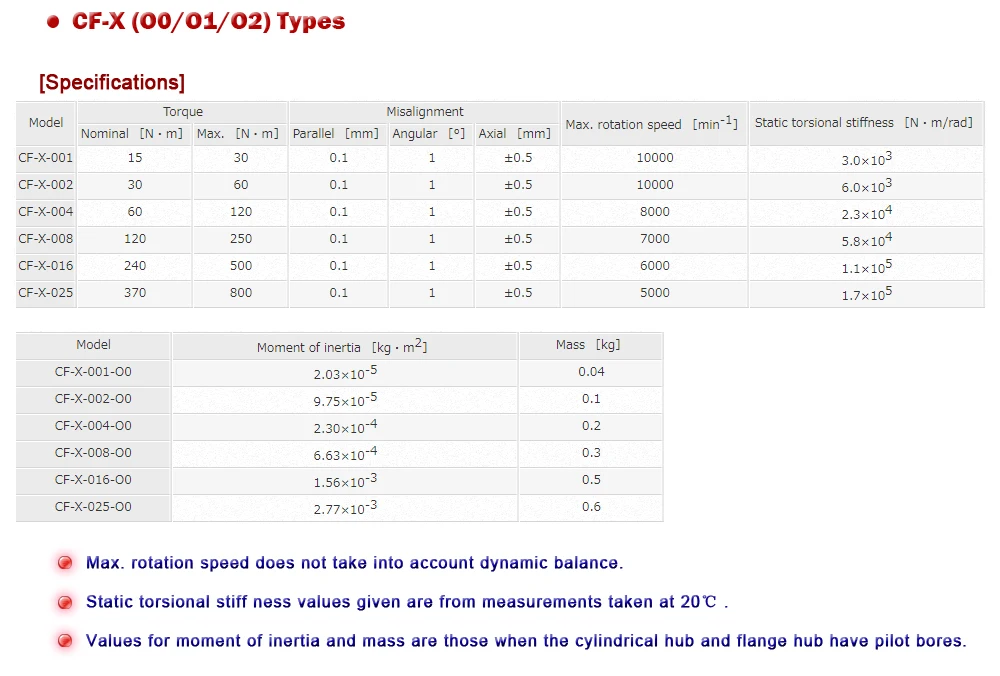Click the red bullet beside CF-X Types heading

(x=53, y=22)
